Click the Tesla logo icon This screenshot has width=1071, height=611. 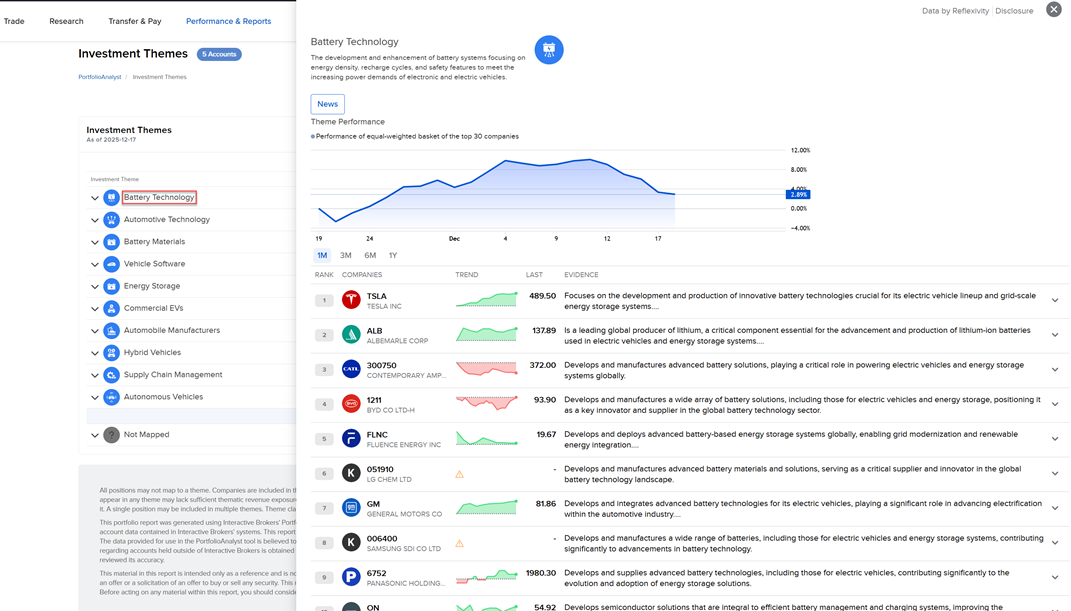[x=351, y=300]
